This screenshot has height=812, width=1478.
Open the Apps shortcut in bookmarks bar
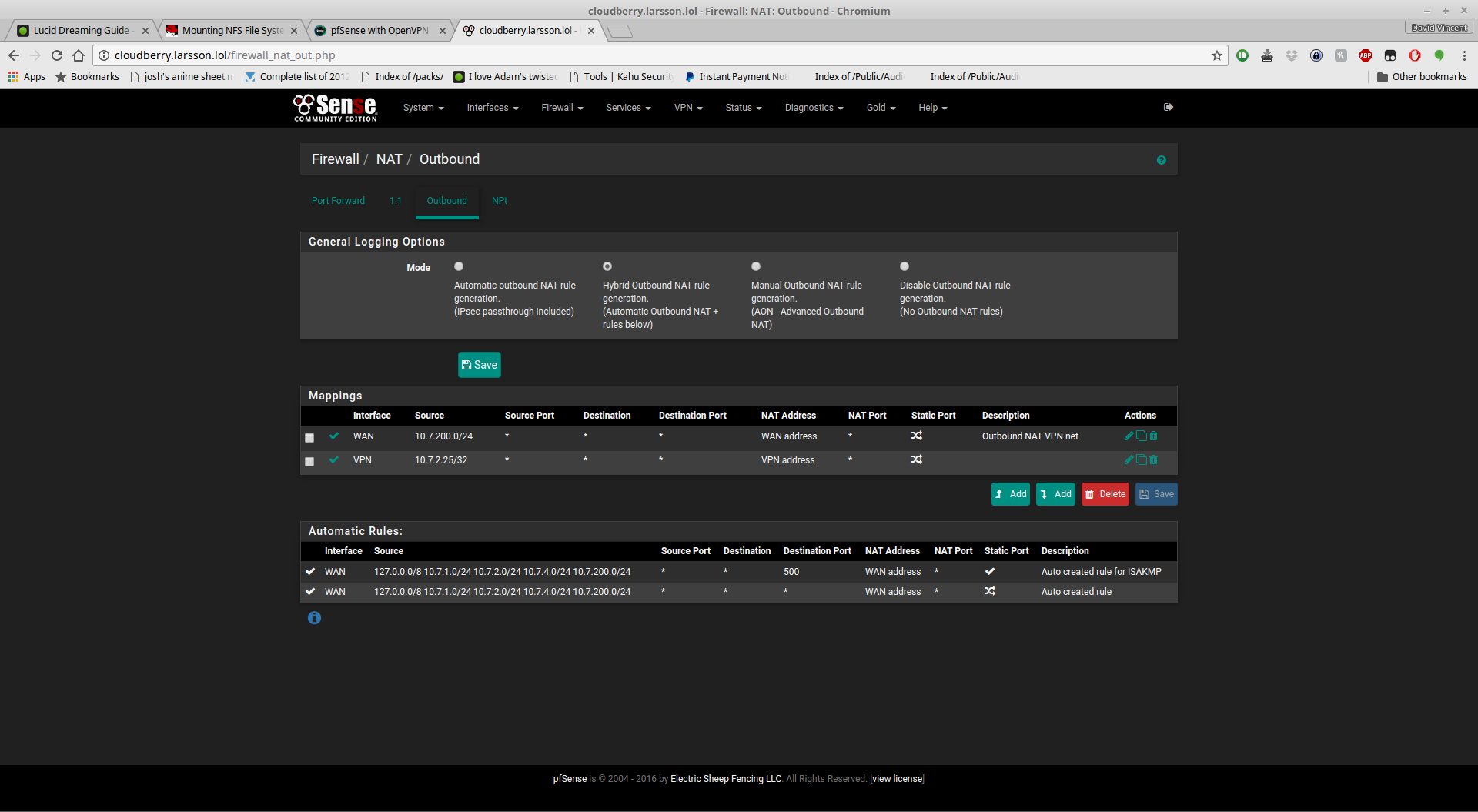27,77
